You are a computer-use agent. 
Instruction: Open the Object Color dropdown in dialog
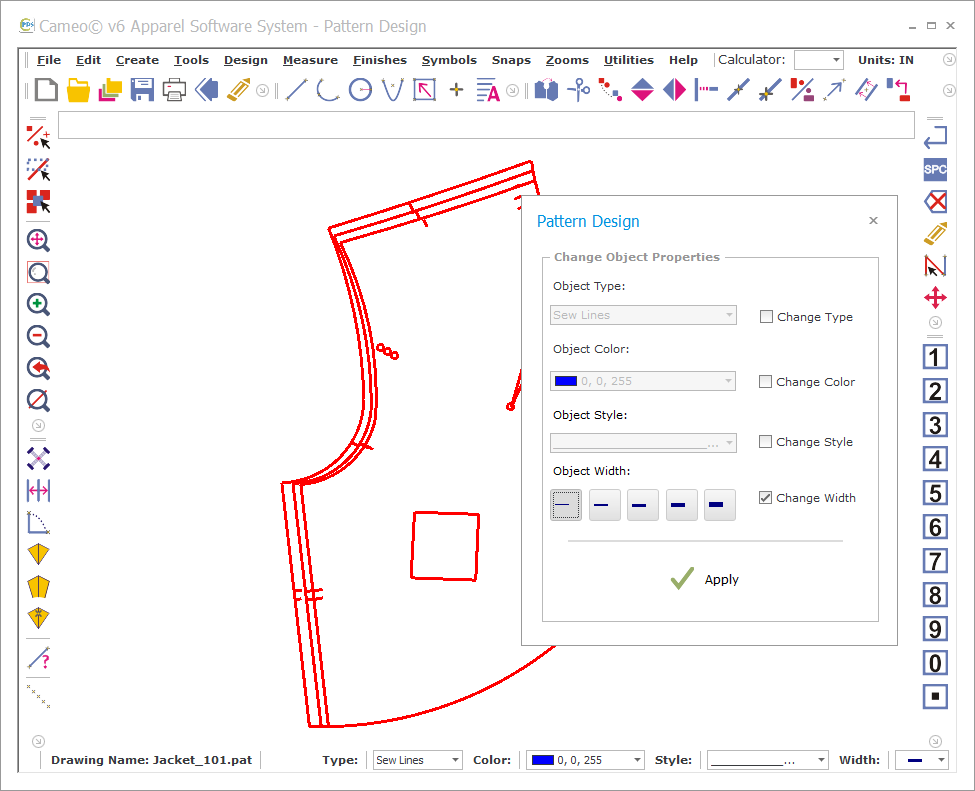642,381
